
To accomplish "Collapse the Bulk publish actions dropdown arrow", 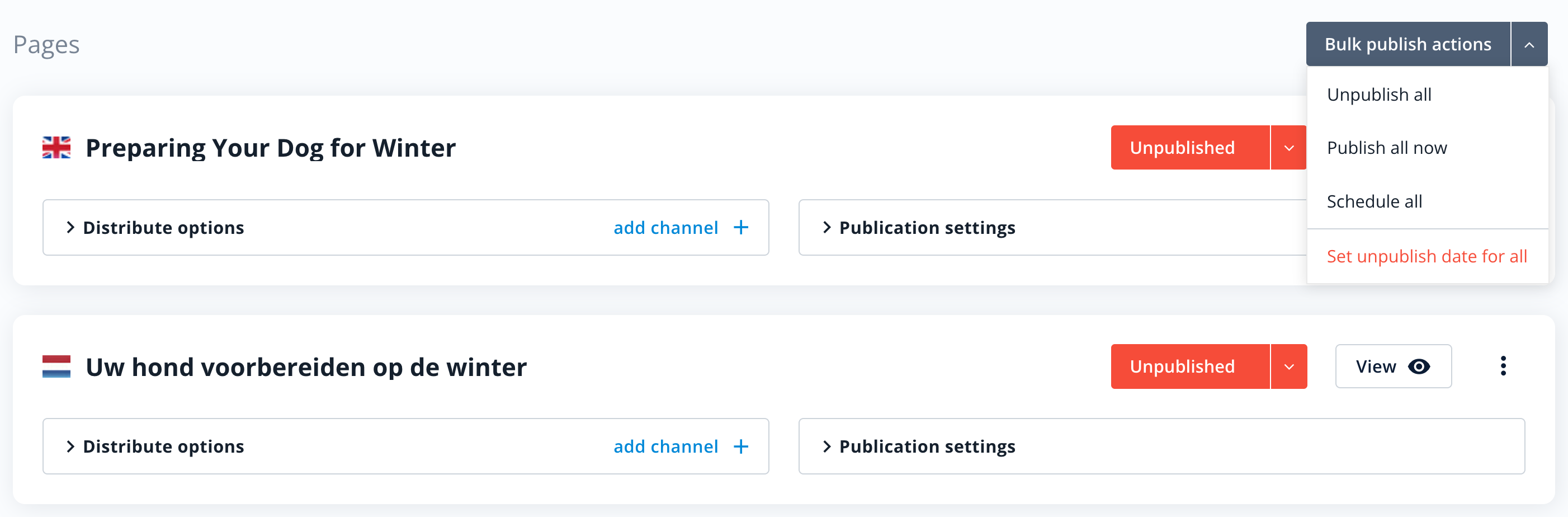I will click(1528, 44).
